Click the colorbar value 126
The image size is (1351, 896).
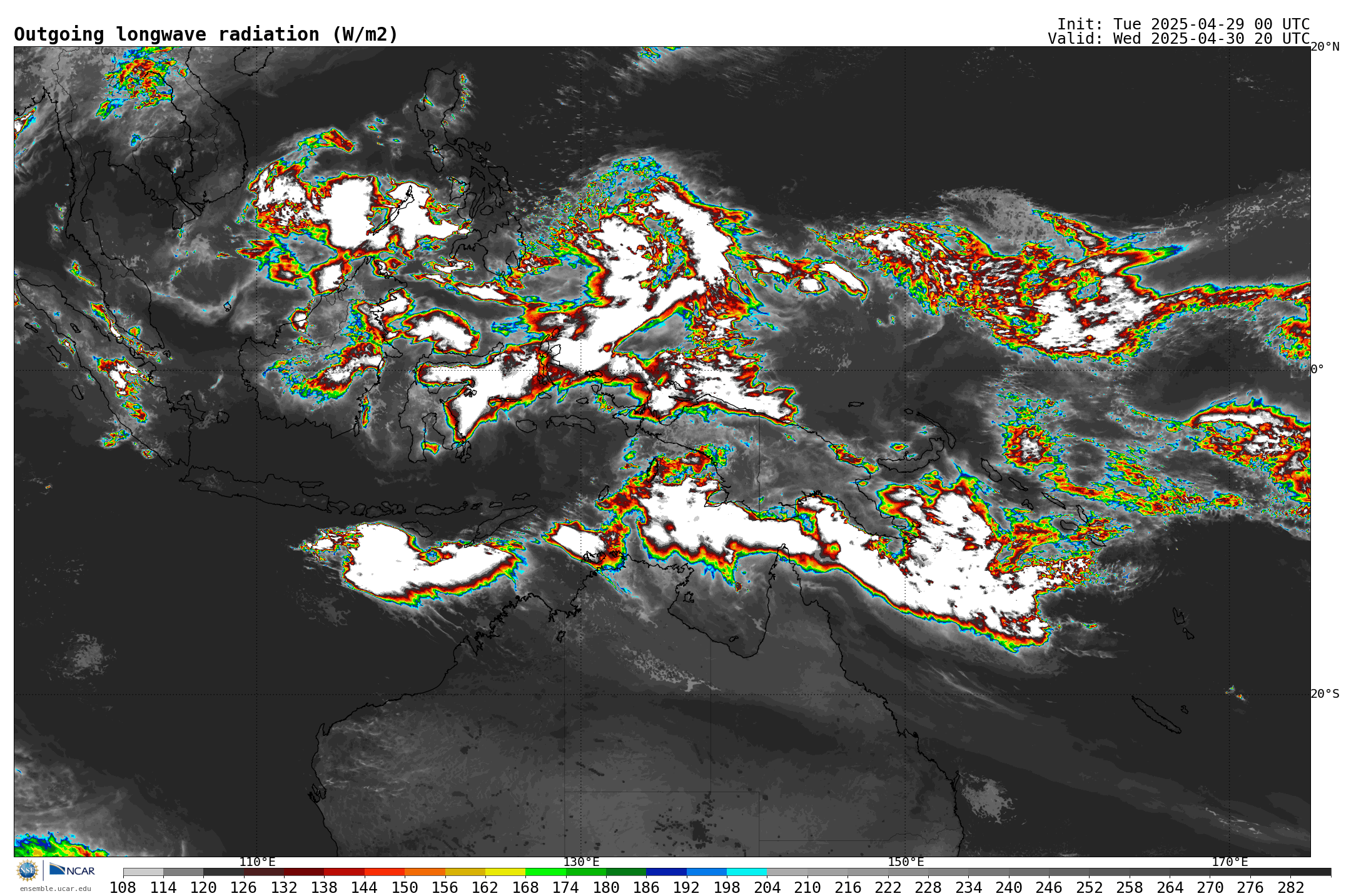pos(244,888)
